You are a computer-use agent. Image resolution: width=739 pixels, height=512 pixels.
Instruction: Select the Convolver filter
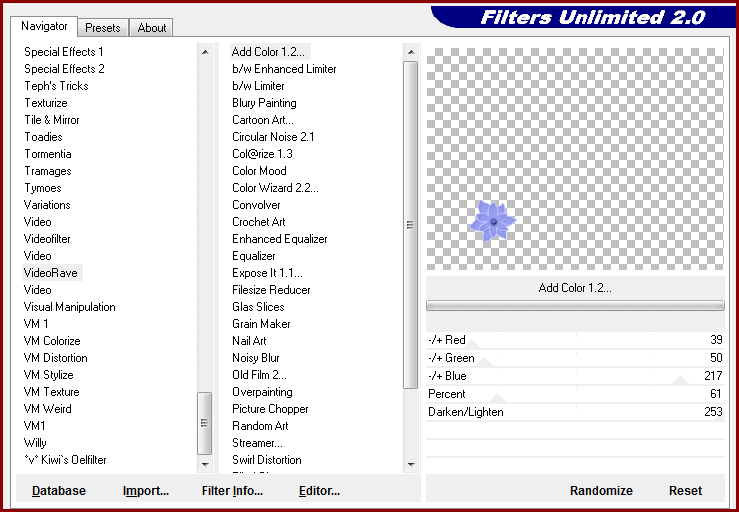(x=256, y=205)
